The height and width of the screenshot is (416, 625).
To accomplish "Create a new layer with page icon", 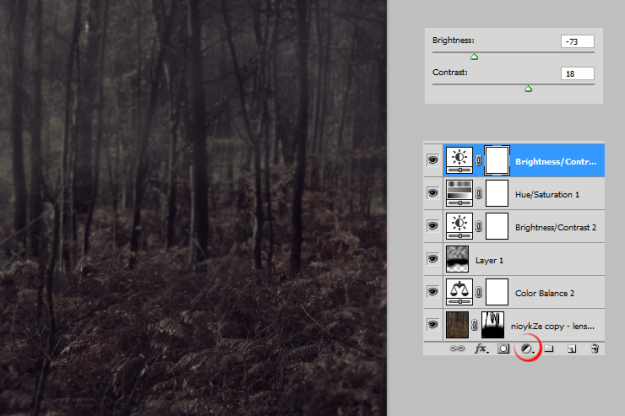I will coord(572,349).
